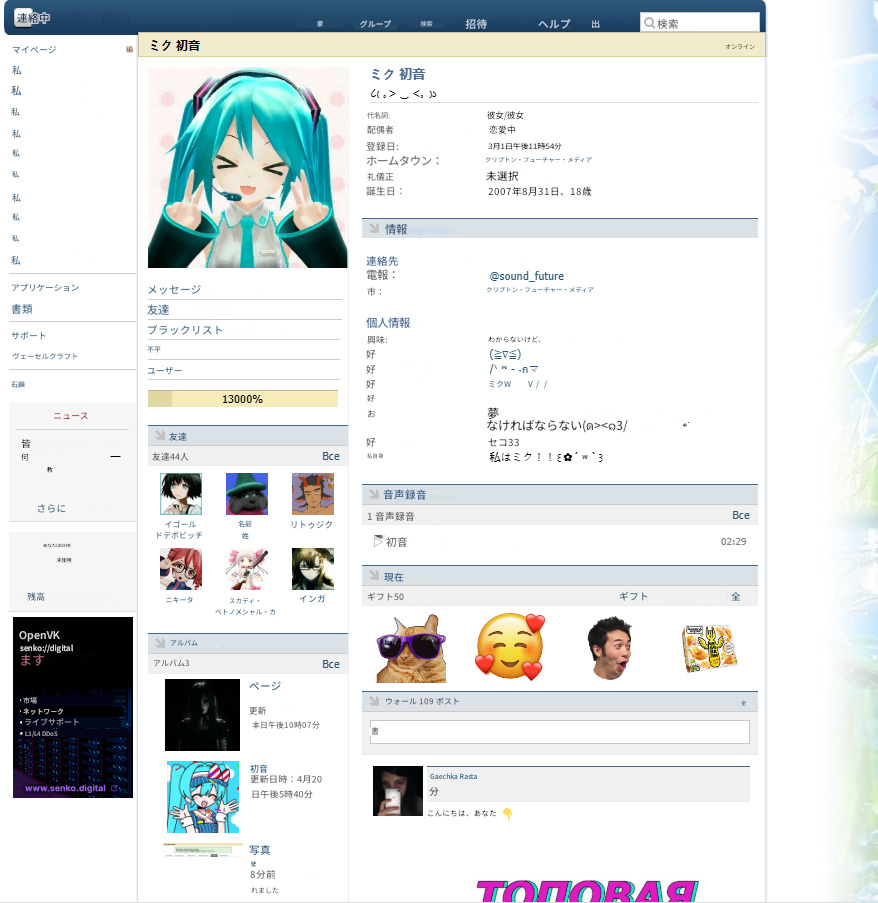Open Gaechka Rasta's post avatar
This screenshot has width=878, height=903.
tap(398, 791)
